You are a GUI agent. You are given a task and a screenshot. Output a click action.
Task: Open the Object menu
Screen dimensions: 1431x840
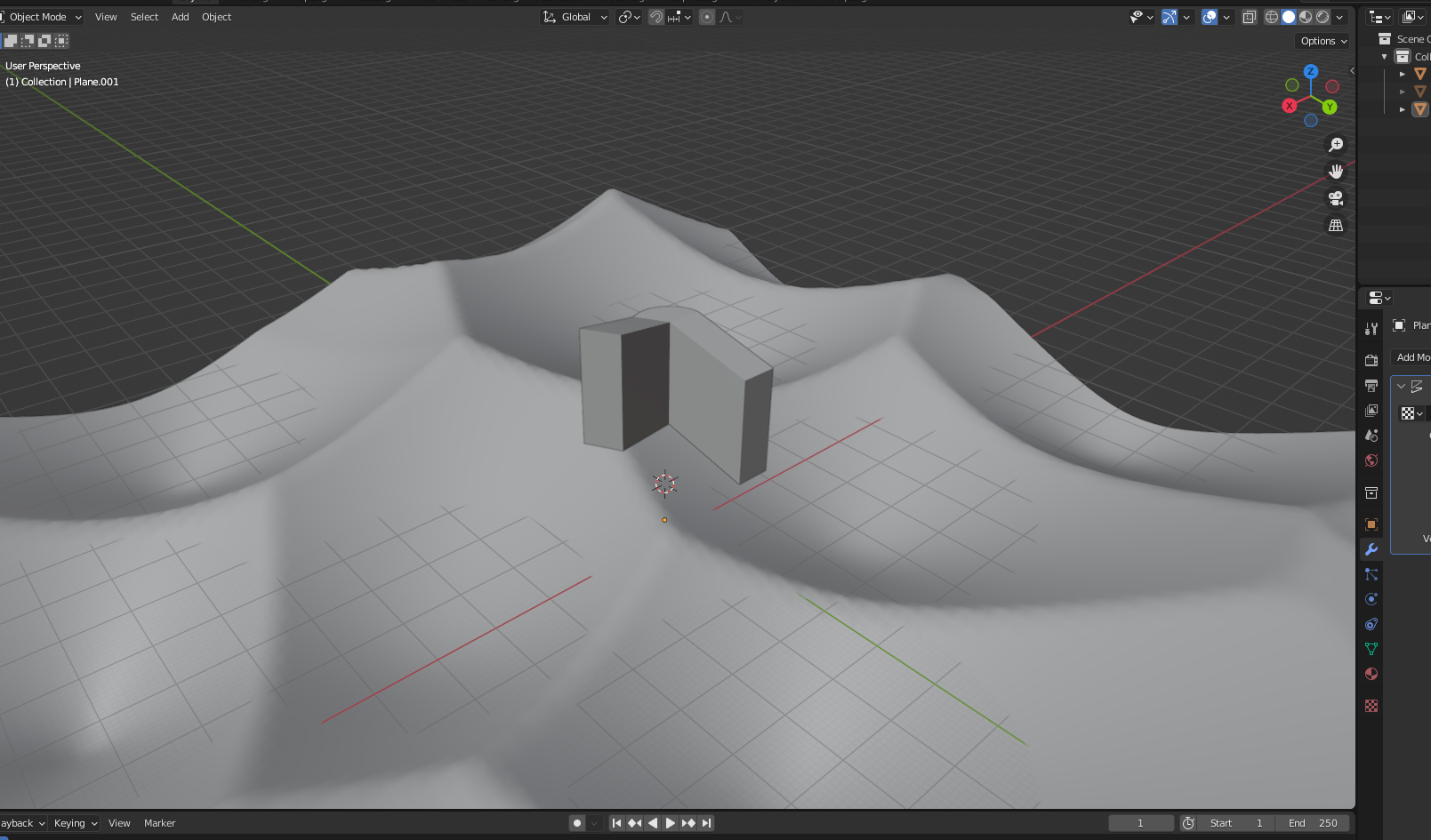pyautogui.click(x=216, y=16)
